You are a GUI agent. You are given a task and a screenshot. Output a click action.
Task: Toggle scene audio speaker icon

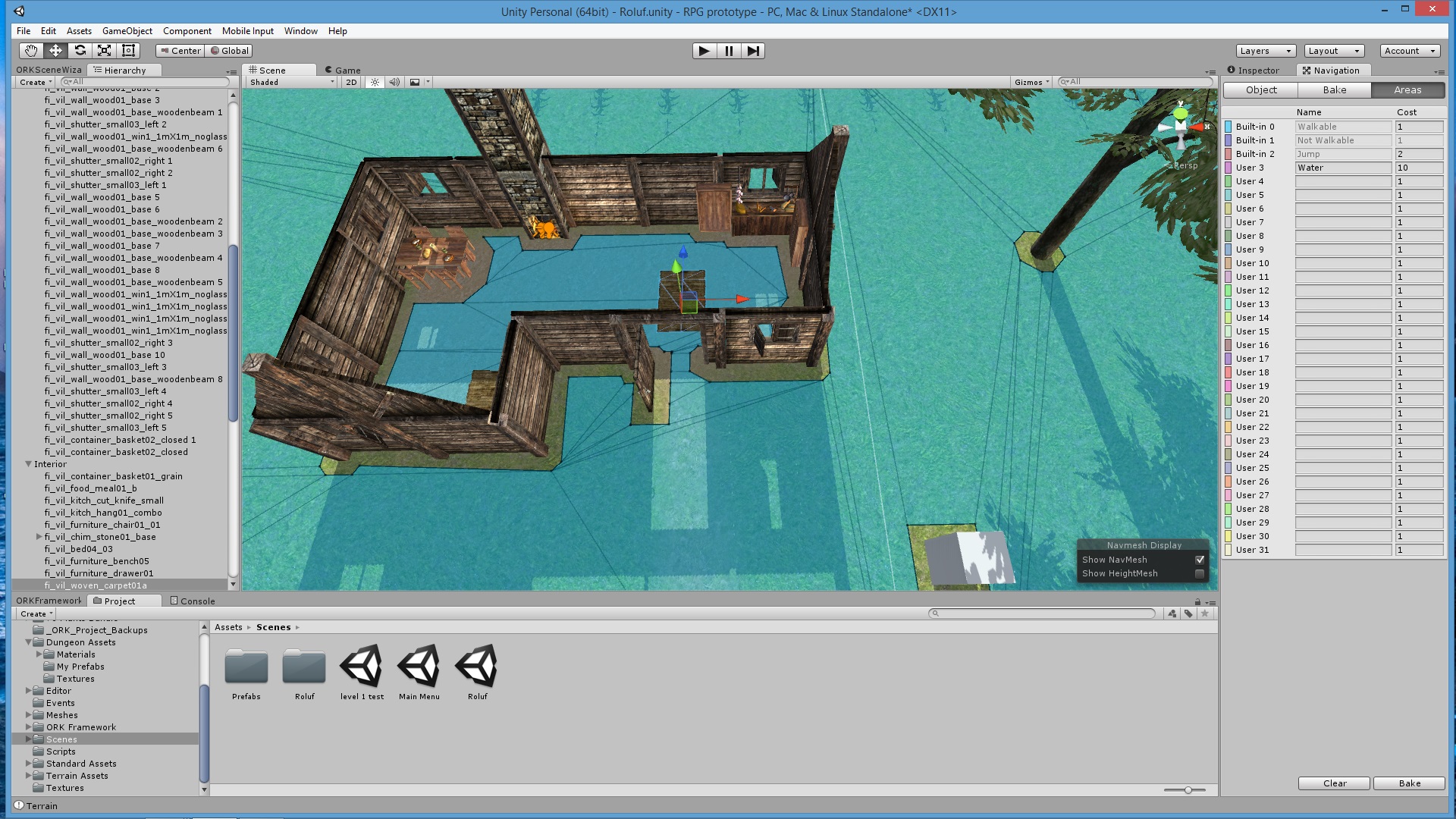click(x=394, y=82)
